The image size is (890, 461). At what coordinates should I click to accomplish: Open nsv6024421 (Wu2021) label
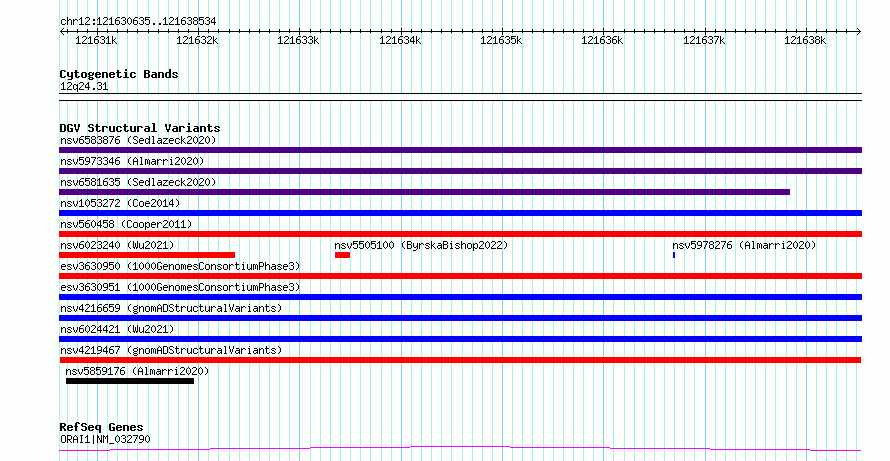pyautogui.click(x=117, y=329)
